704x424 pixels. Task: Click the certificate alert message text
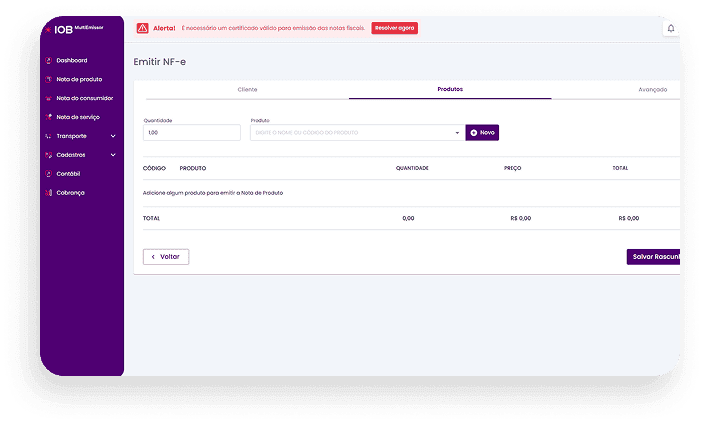tap(273, 28)
